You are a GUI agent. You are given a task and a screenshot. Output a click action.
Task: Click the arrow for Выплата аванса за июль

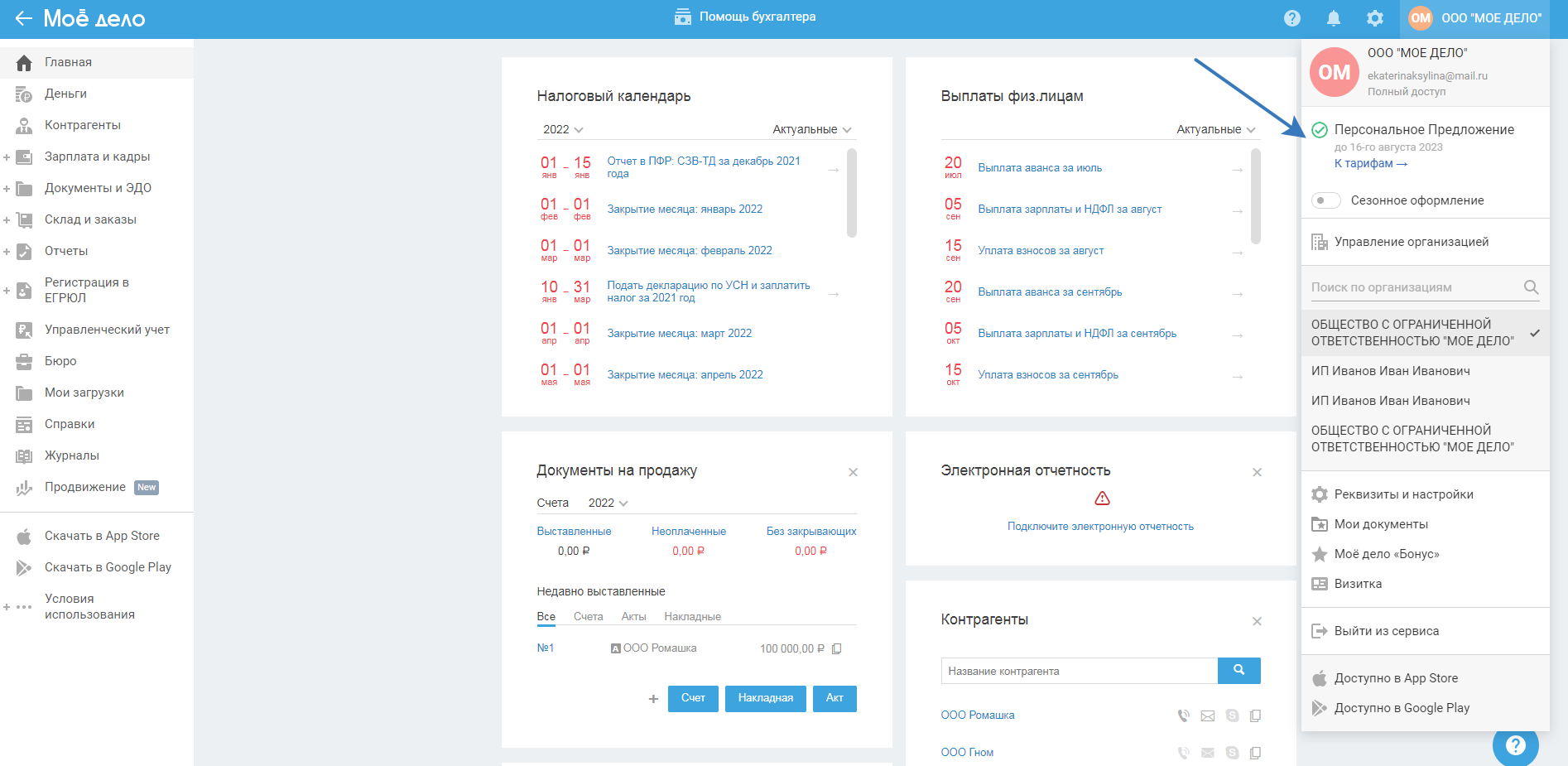pos(1238,170)
